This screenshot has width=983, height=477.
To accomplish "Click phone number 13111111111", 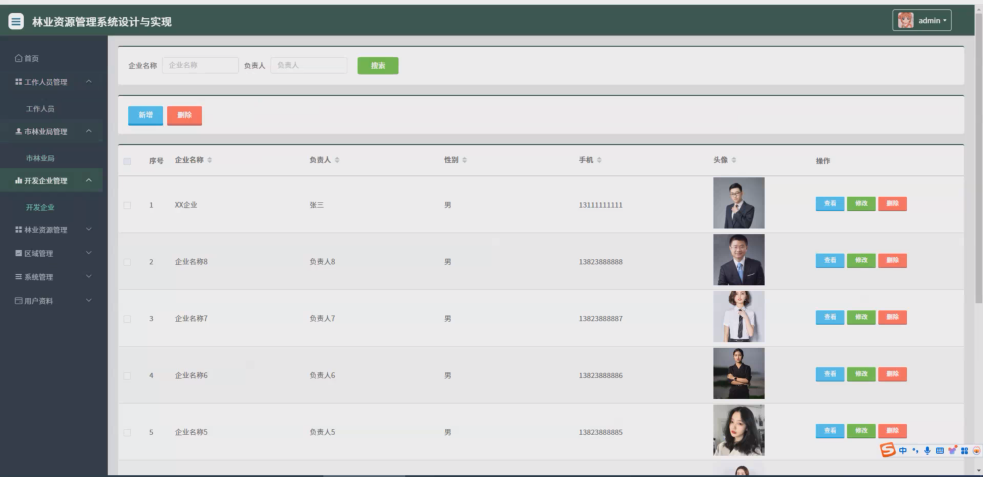I will tap(601, 205).
